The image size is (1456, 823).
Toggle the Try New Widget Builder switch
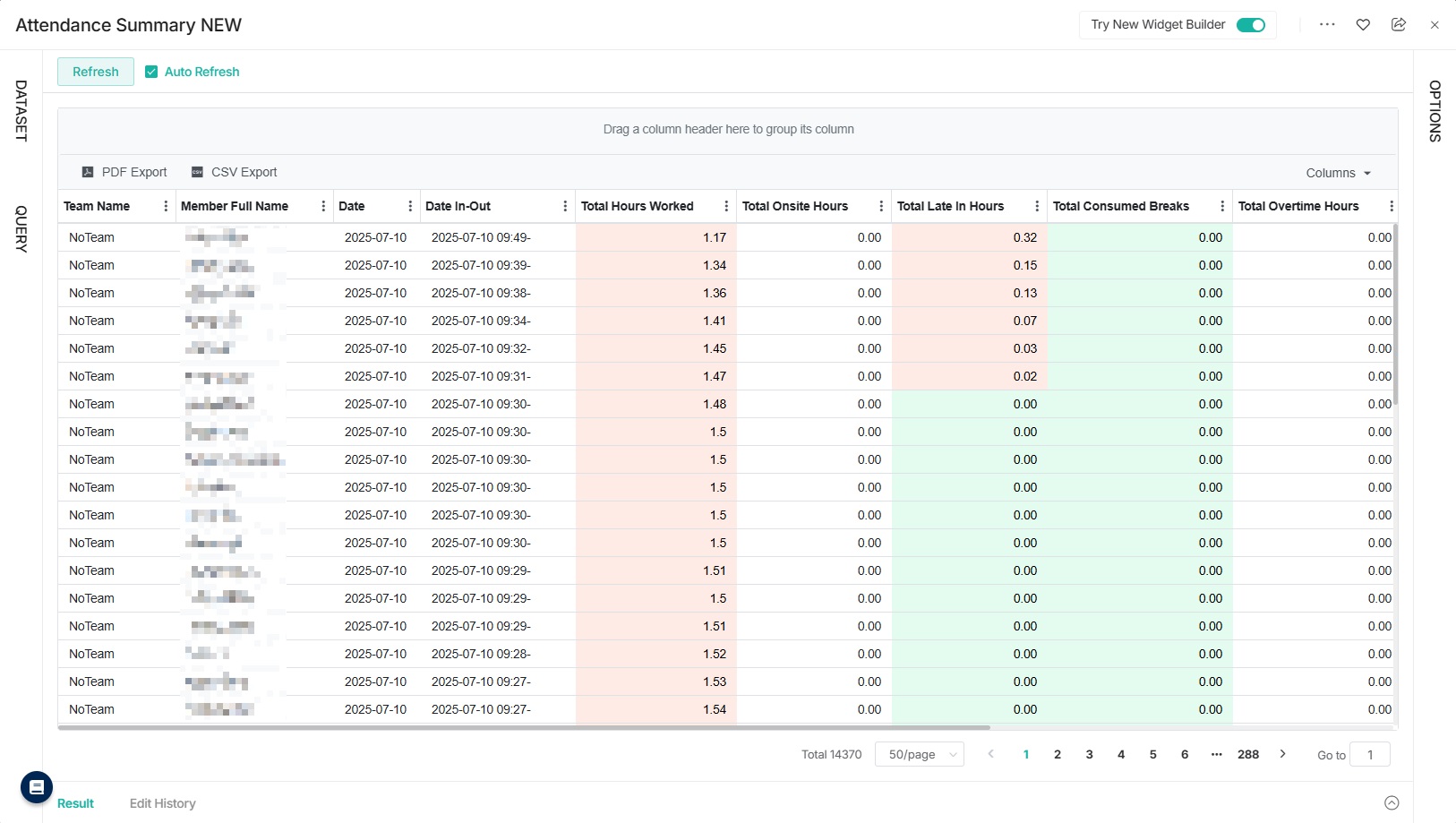(1250, 25)
